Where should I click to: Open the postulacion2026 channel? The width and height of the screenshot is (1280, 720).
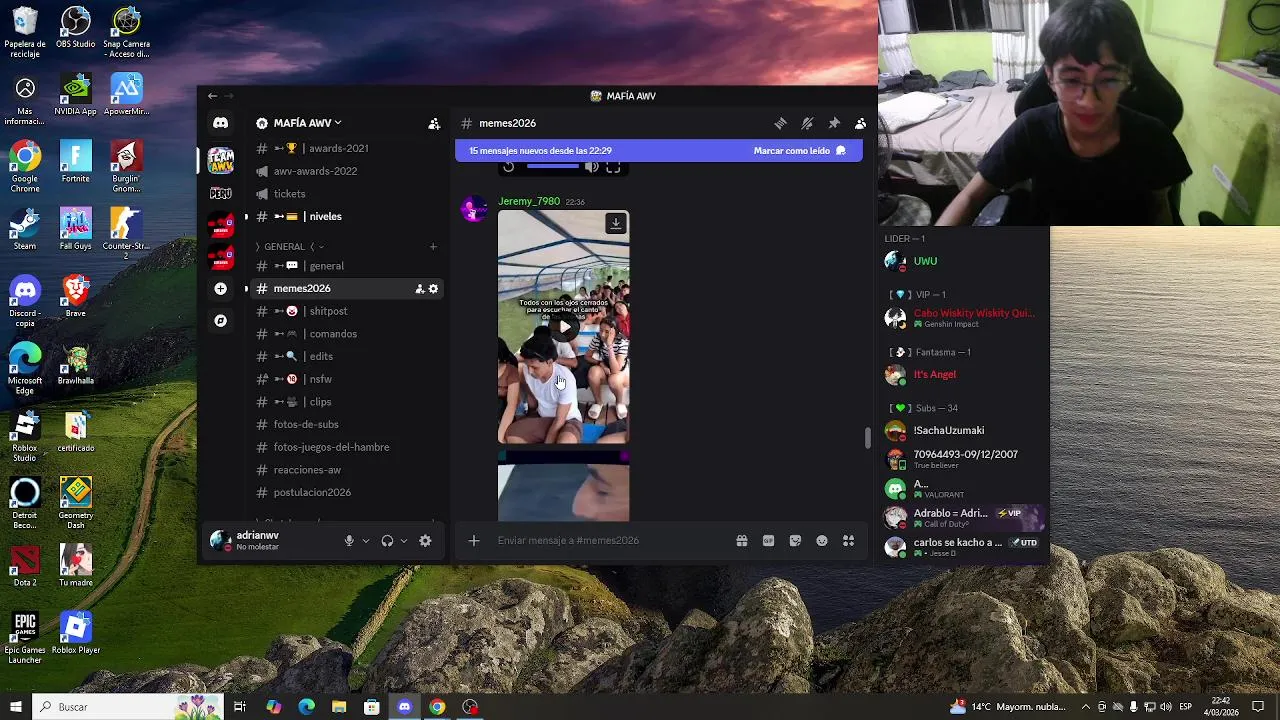(x=345, y=492)
